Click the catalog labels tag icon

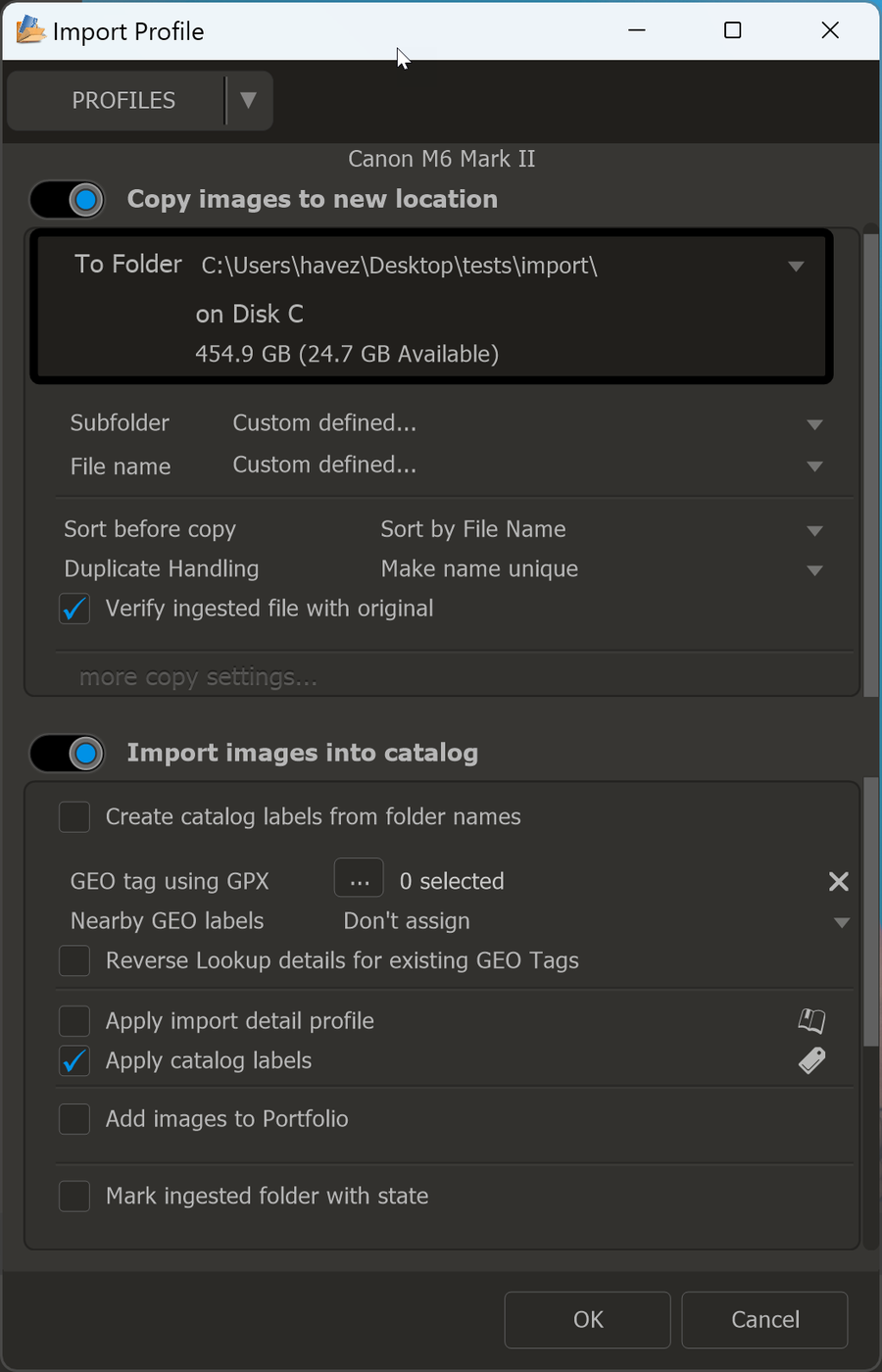tap(811, 1060)
